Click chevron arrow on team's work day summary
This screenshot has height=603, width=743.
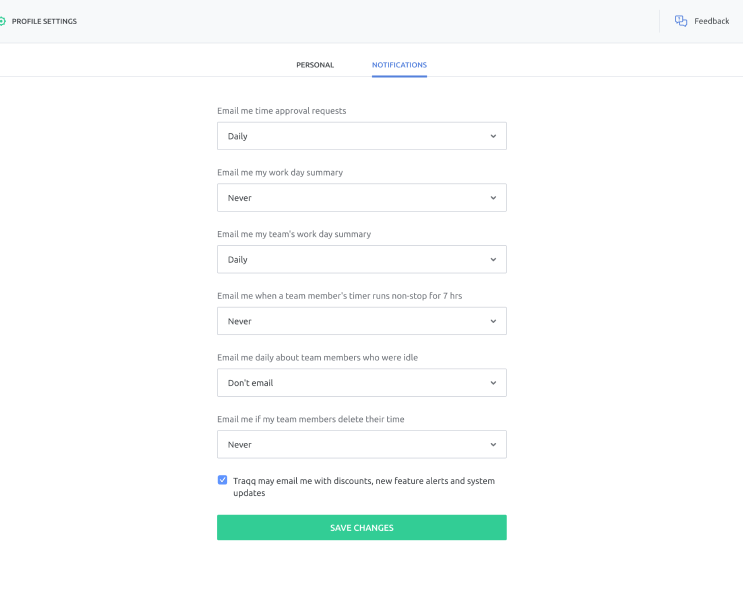tap(493, 260)
